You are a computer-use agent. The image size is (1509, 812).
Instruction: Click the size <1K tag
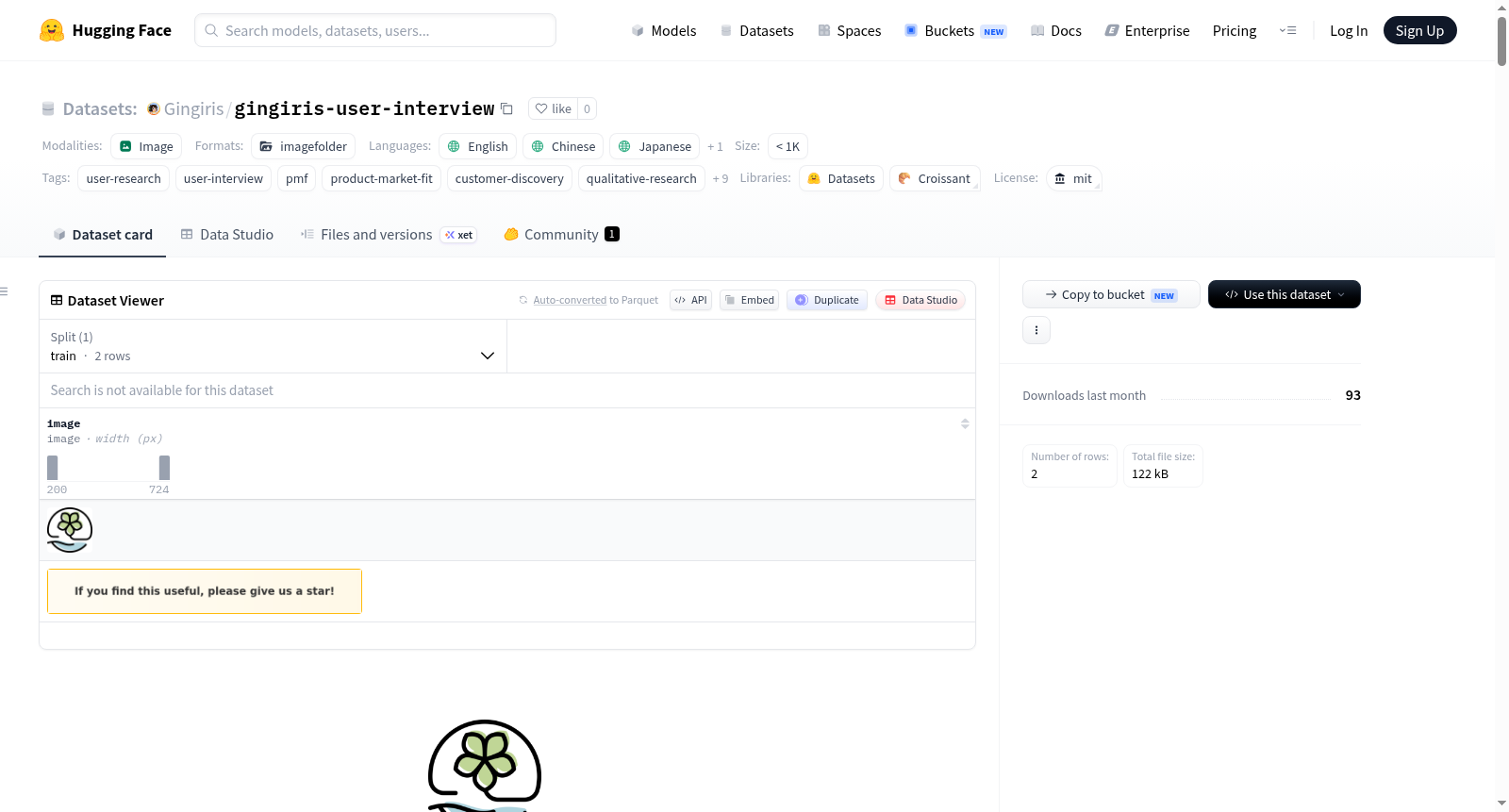click(x=788, y=146)
